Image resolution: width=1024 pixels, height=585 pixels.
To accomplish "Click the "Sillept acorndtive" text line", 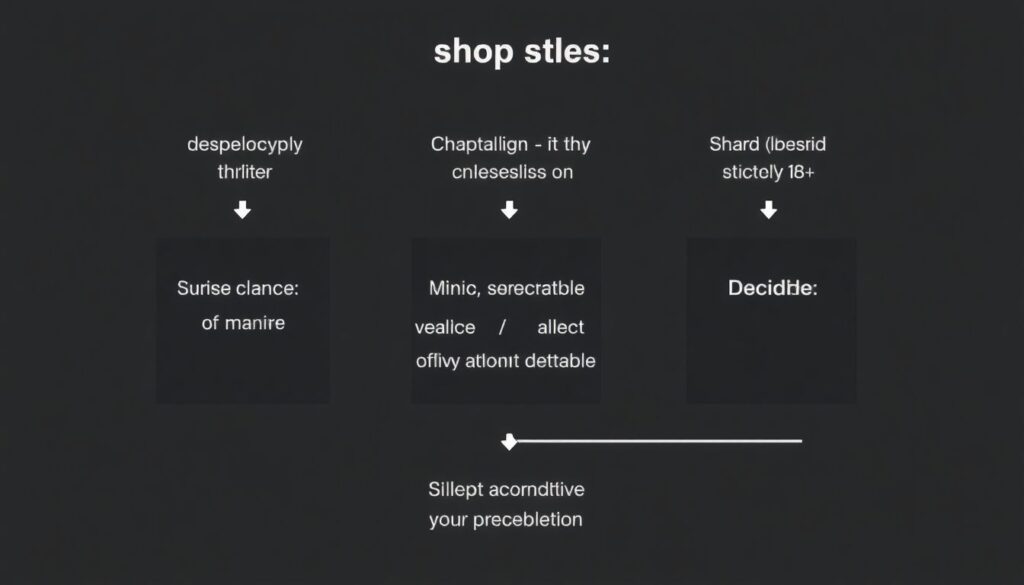I will pos(506,489).
